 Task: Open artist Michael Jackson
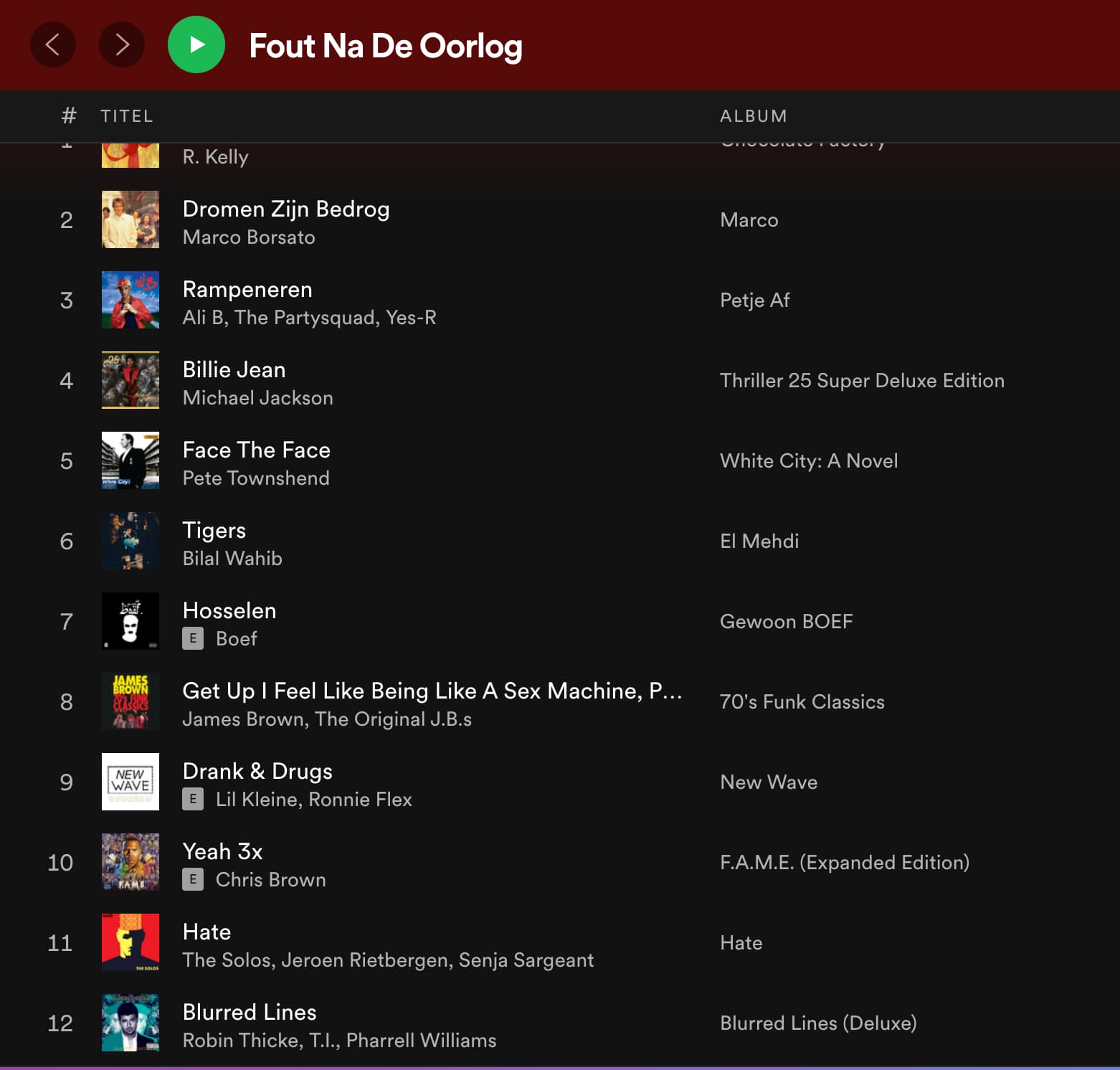258,398
